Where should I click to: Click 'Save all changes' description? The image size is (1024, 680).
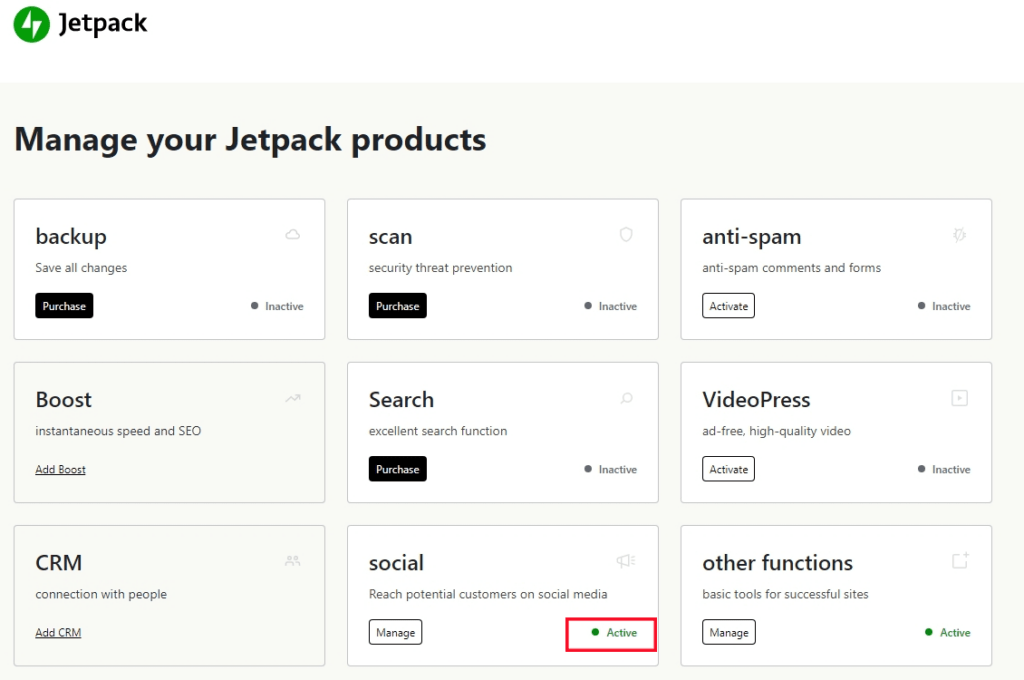(81, 268)
